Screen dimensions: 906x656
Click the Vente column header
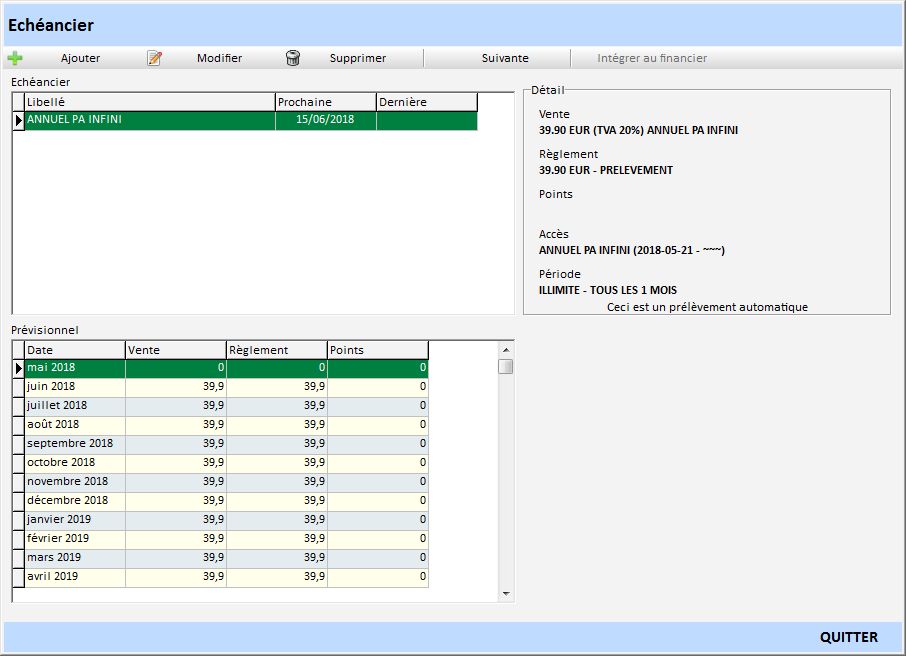click(176, 350)
